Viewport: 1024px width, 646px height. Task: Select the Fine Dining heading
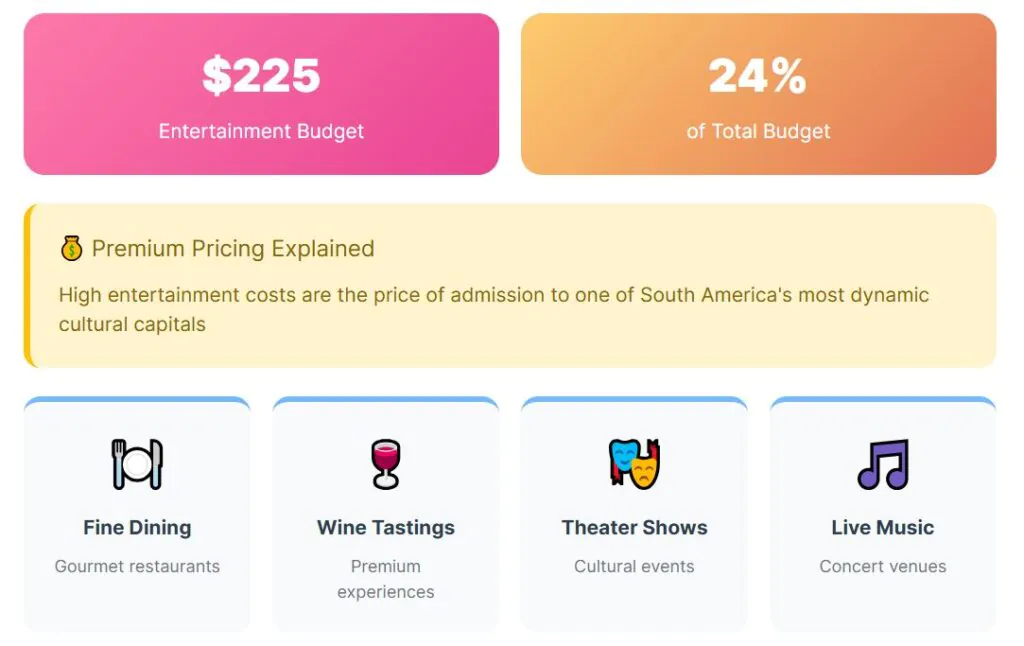137,527
